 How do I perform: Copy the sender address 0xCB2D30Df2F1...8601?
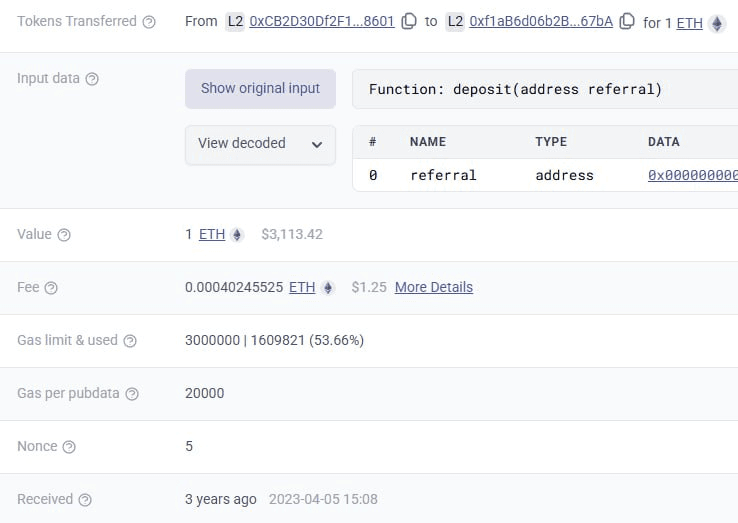(x=409, y=22)
